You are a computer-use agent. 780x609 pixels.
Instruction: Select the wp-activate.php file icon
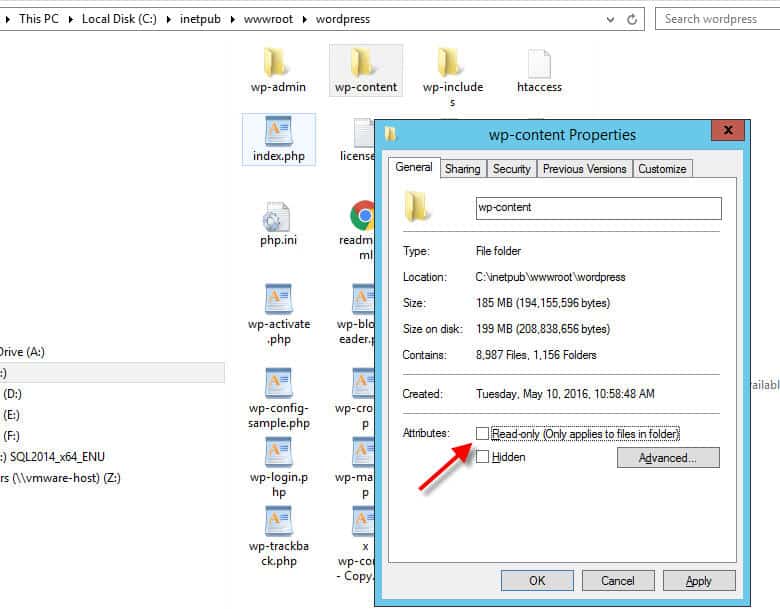tap(278, 299)
